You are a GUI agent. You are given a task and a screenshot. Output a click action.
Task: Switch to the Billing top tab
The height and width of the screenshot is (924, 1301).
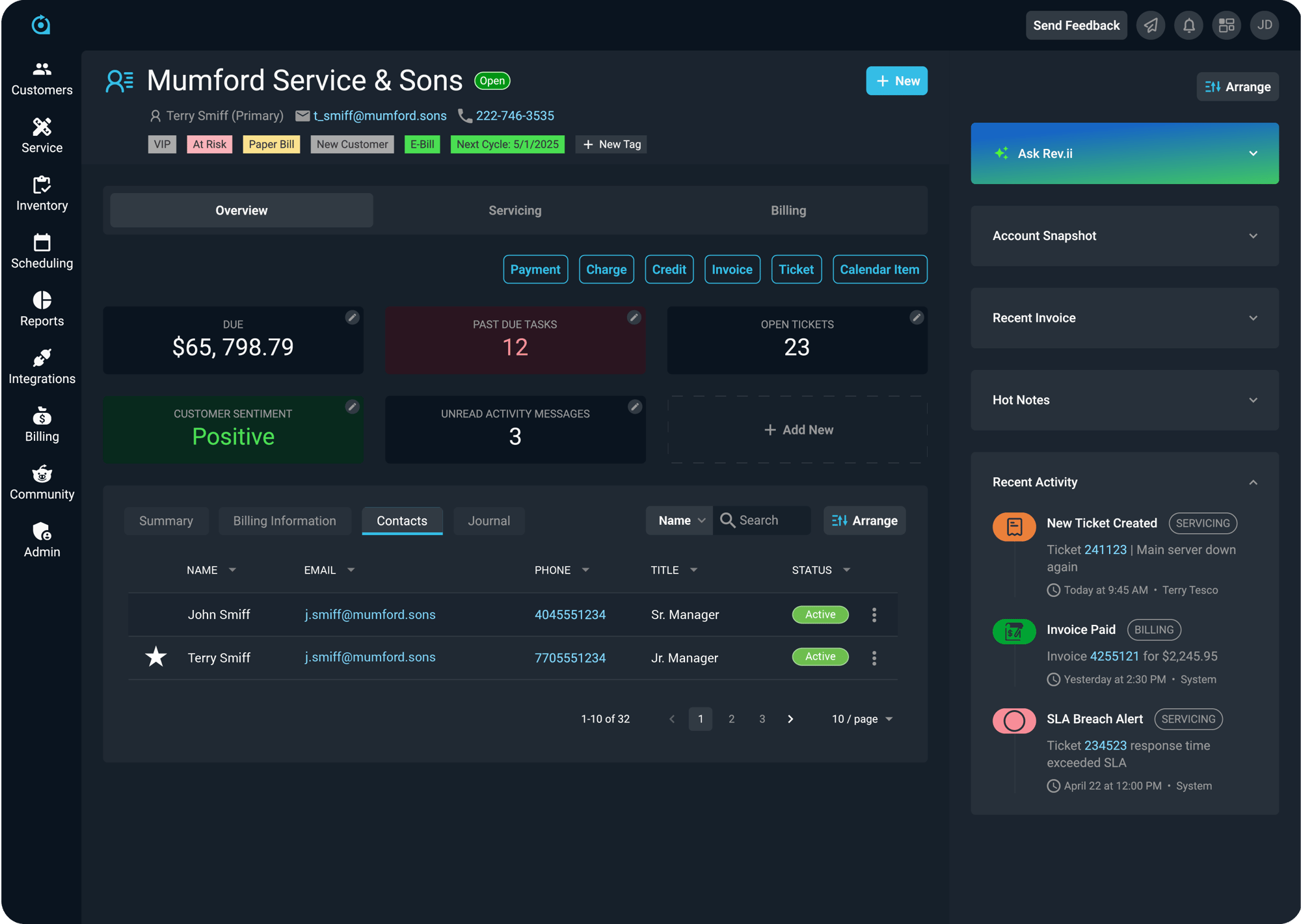[788, 211]
